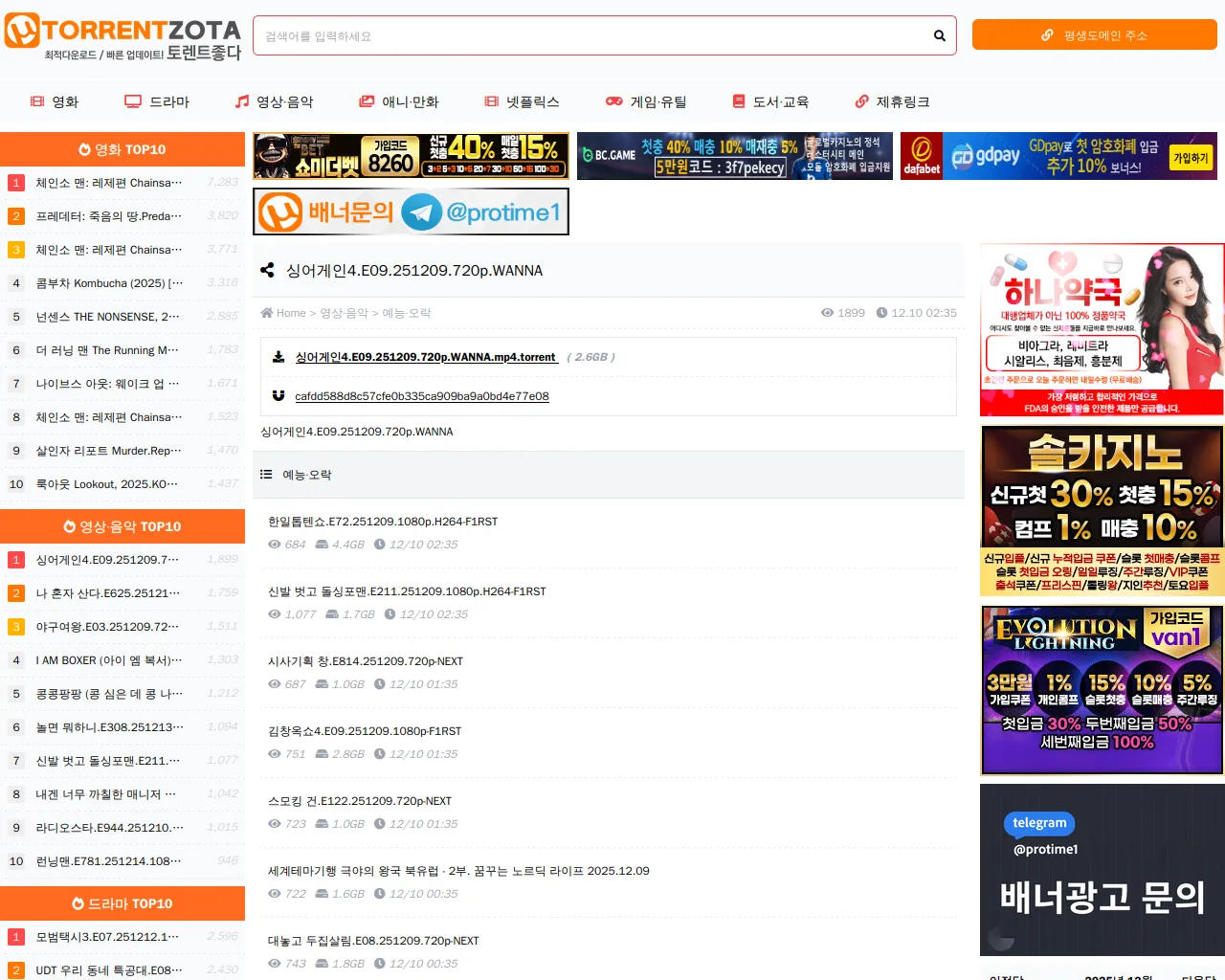Click the list icon beside 예능·오락 heading
Image resolution: width=1225 pixels, height=980 pixels.
(x=267, y=475)
